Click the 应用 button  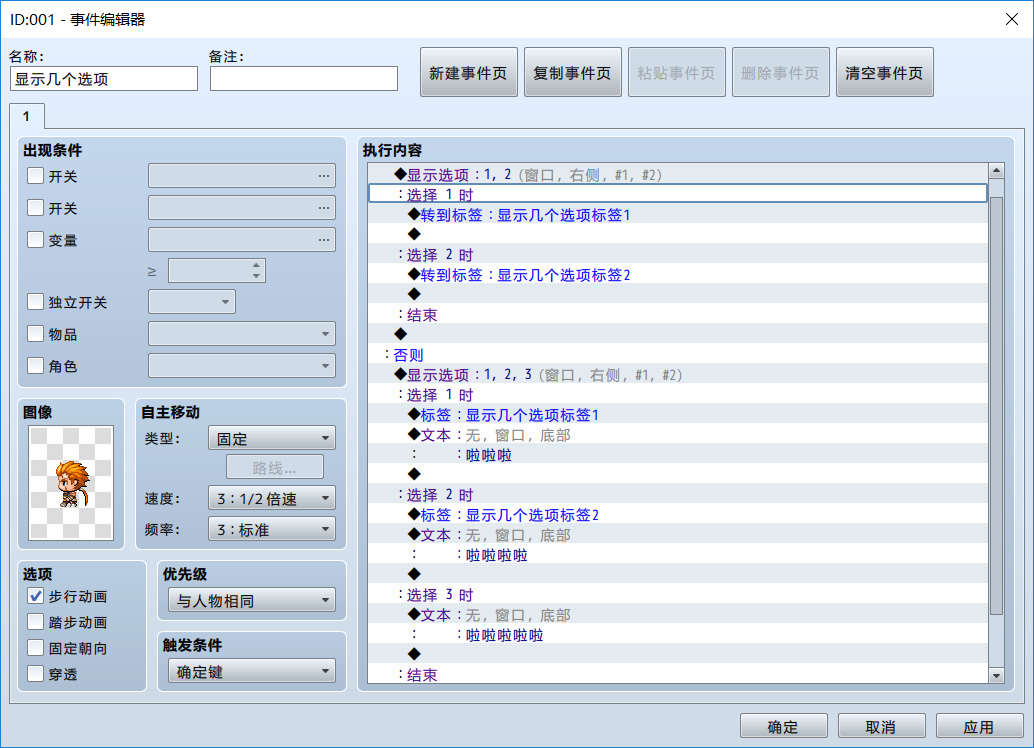tap(979, 727)
